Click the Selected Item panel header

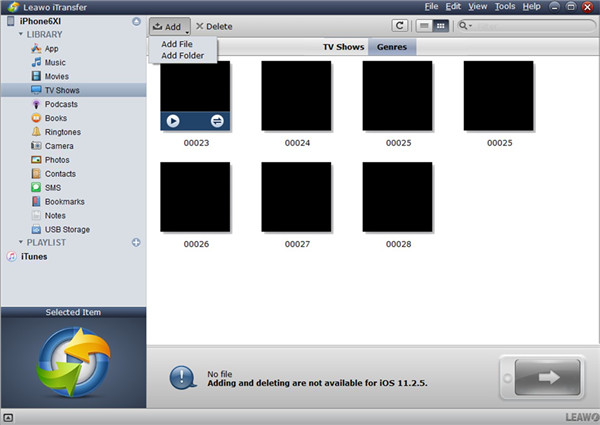pyautogui.click(x=73, y=312)
